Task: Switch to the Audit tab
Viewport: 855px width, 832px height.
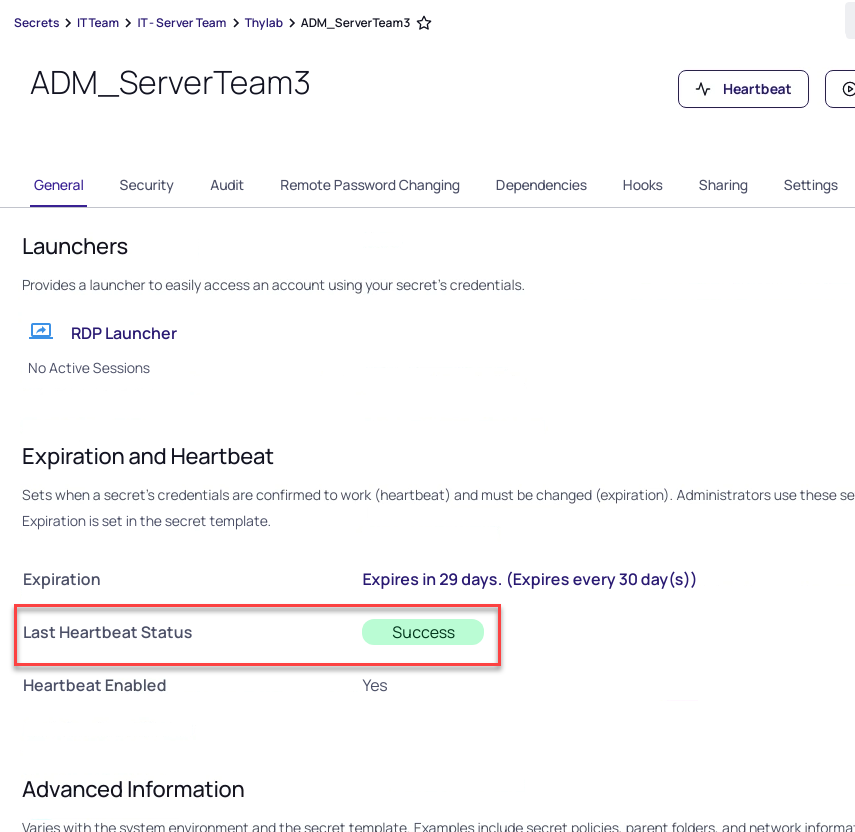Action: 227,185
